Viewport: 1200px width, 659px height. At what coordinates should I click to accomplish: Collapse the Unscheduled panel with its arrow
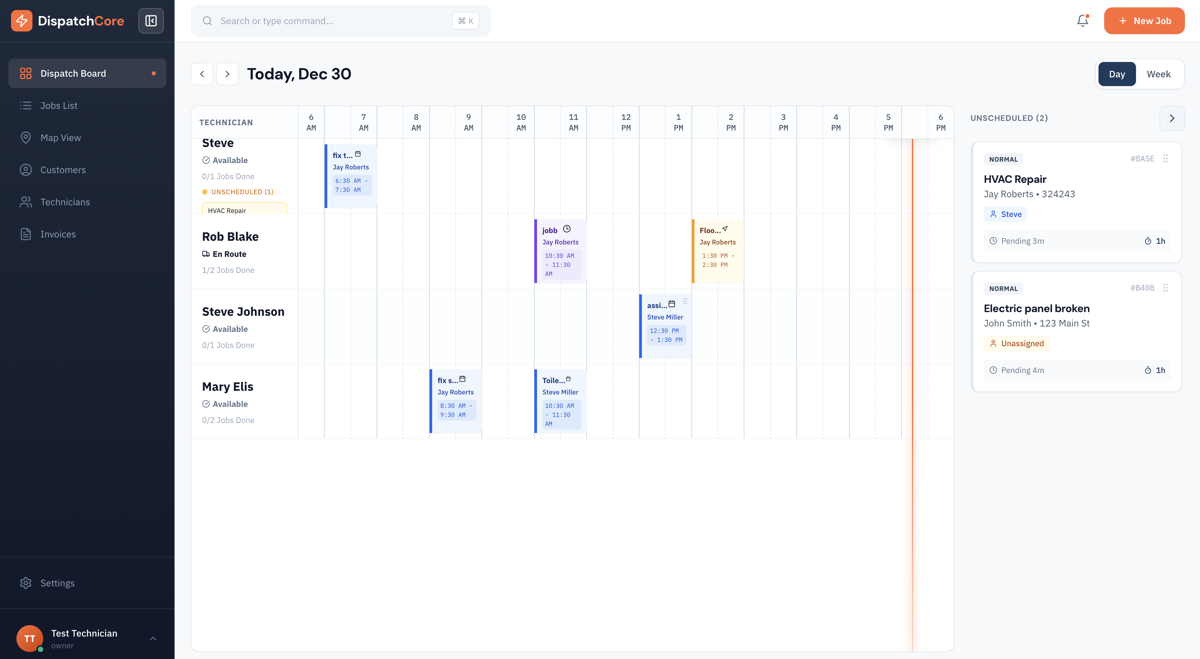pos(1171,118)
